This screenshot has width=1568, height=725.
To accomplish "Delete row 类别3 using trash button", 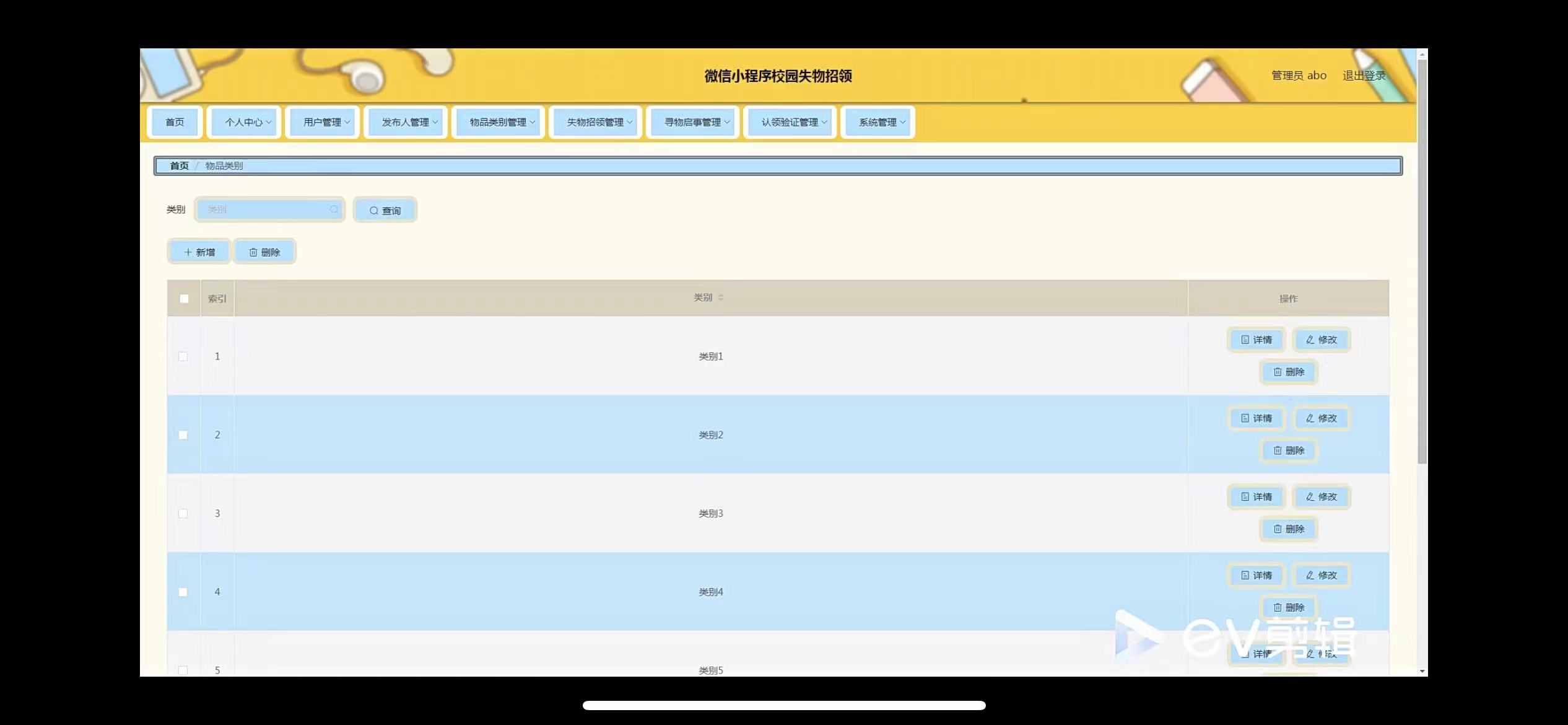I will coord(1288,529).
